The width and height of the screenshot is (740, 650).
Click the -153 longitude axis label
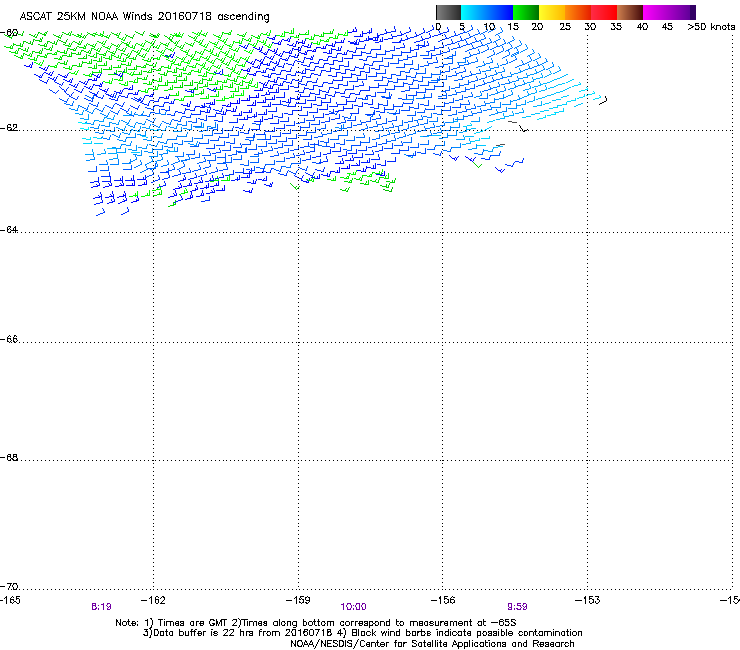point(588,600)
